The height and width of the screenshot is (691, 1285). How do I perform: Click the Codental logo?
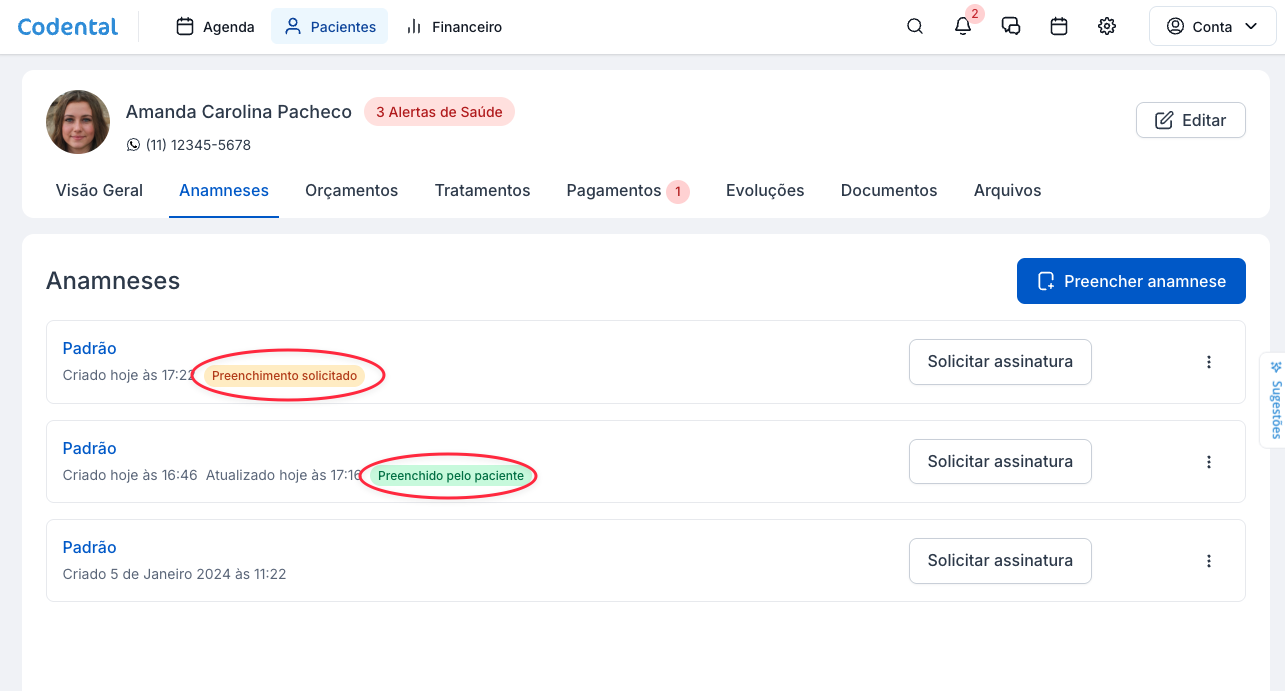click(68, 27)
